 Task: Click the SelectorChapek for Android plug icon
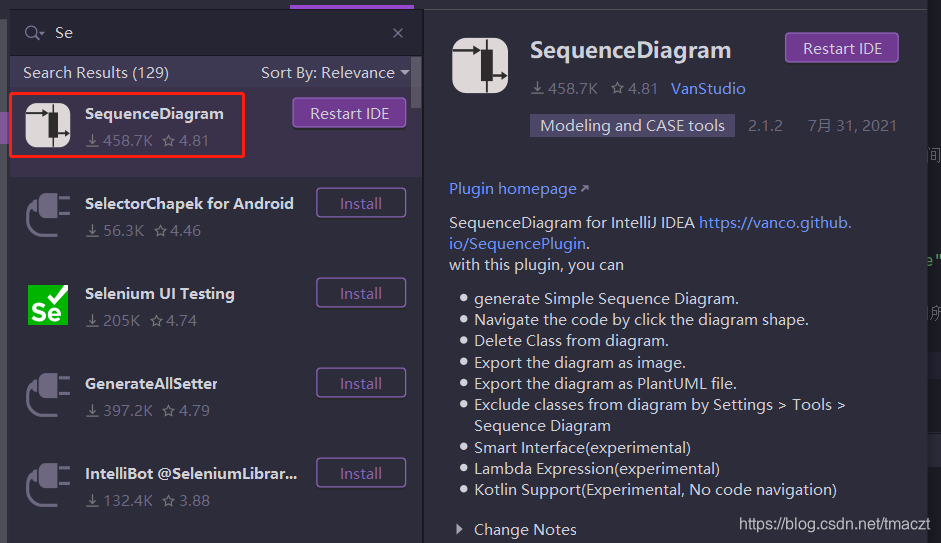click(x=48, y=215)
